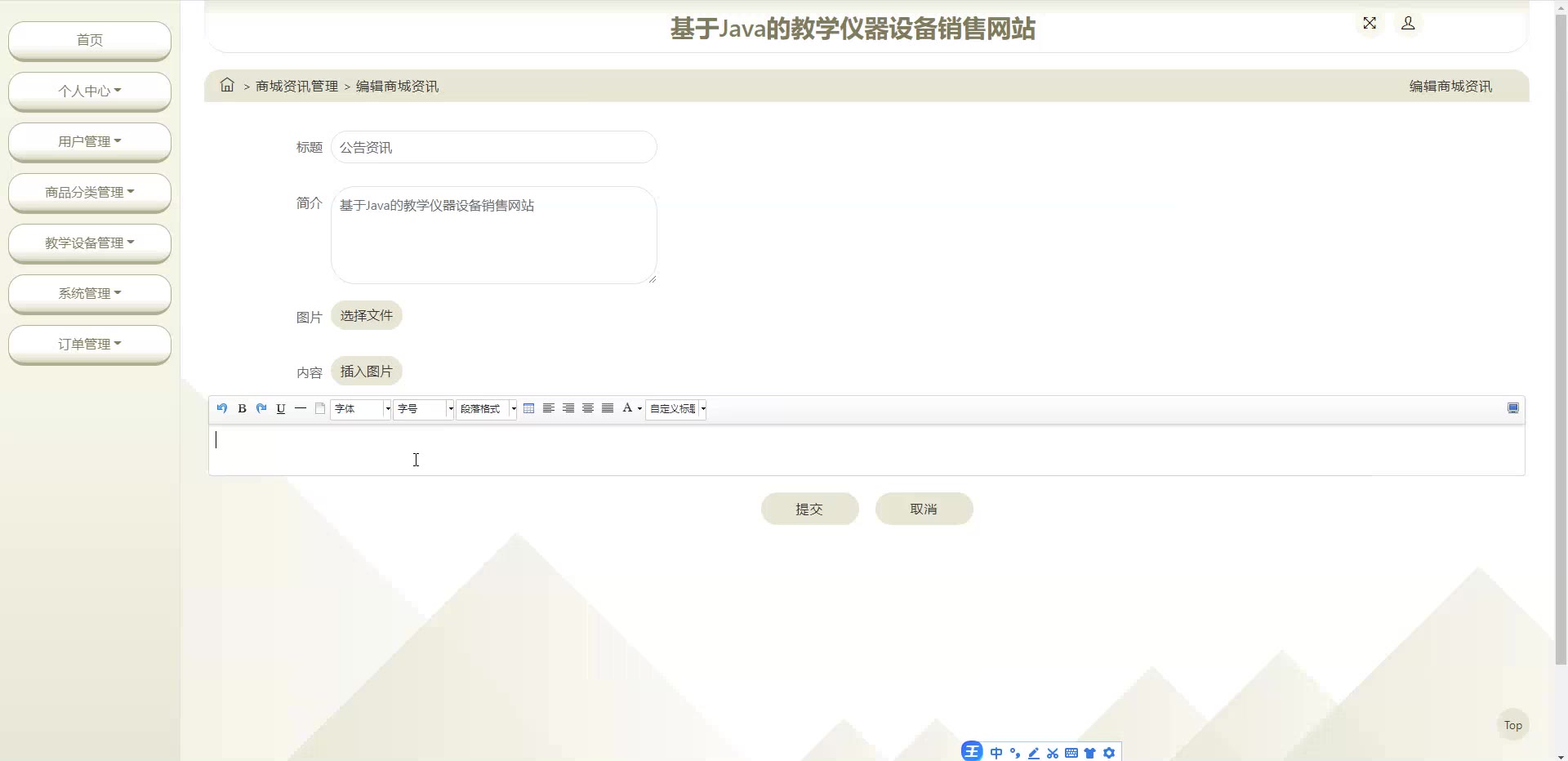Click the 标题 field label
The height and width of the screenshot is (761, 1568).
coord(310,147)
